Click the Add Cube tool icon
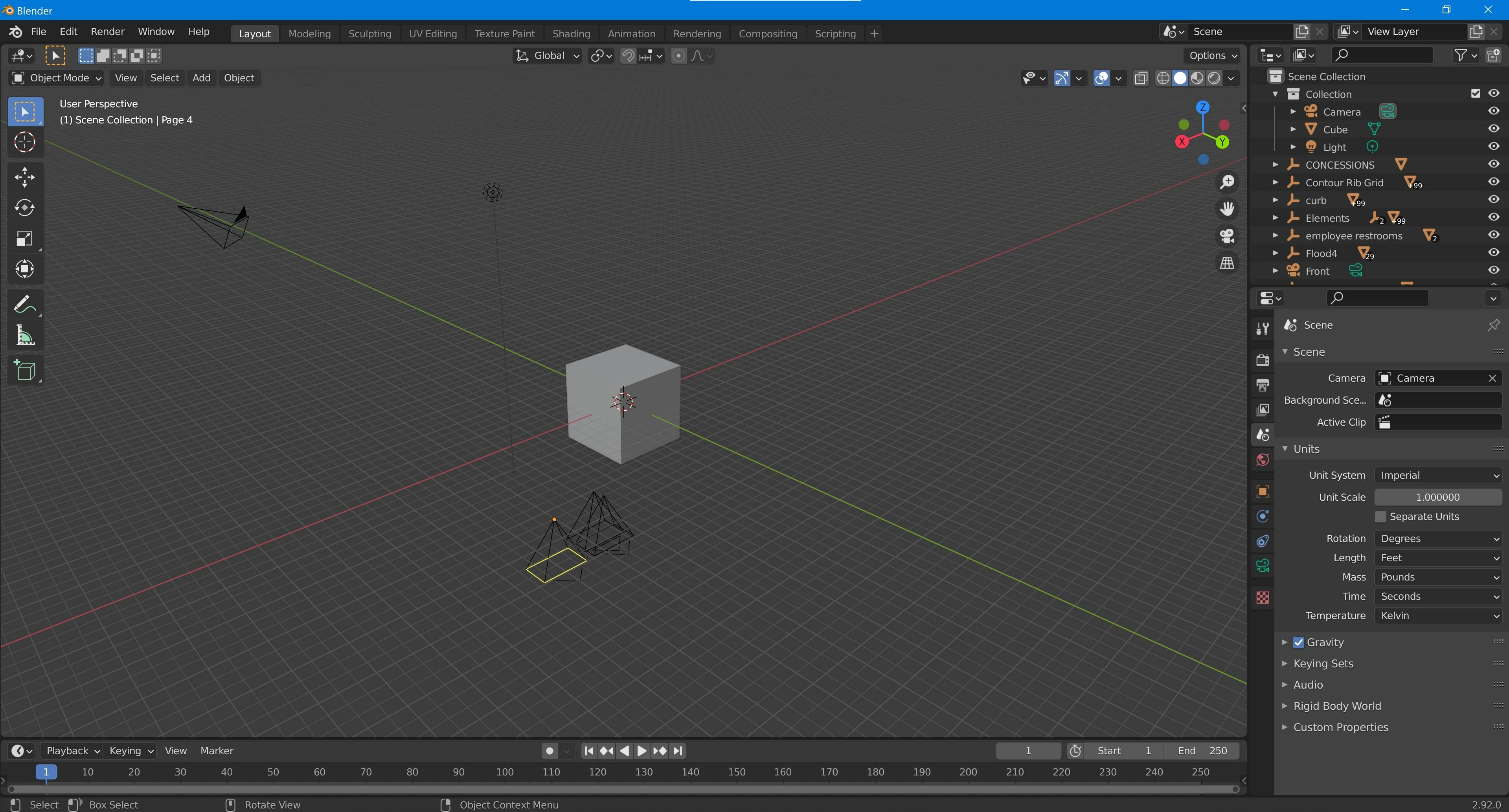This screenshot has height=812, width=1509. [x=25, y=370]
